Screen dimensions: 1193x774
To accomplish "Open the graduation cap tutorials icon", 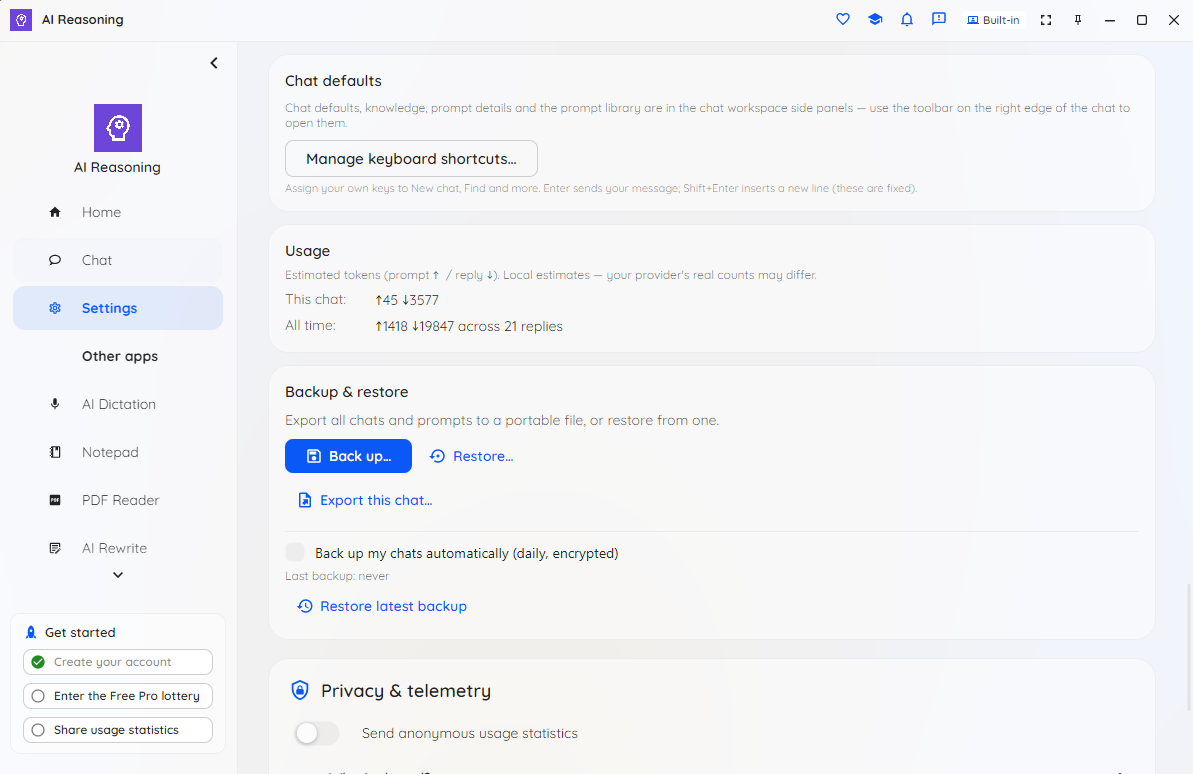I will click(x=875, y=19).
